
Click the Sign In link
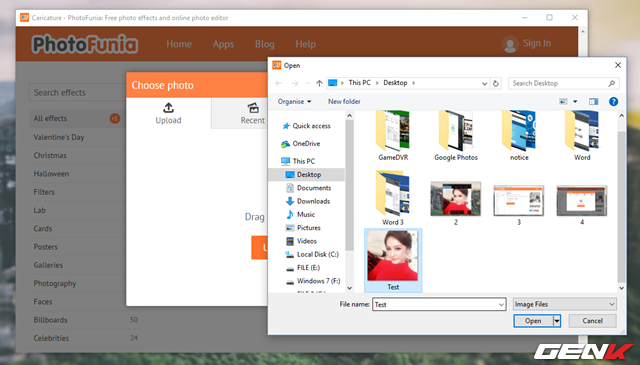click(x=537, y=43)
